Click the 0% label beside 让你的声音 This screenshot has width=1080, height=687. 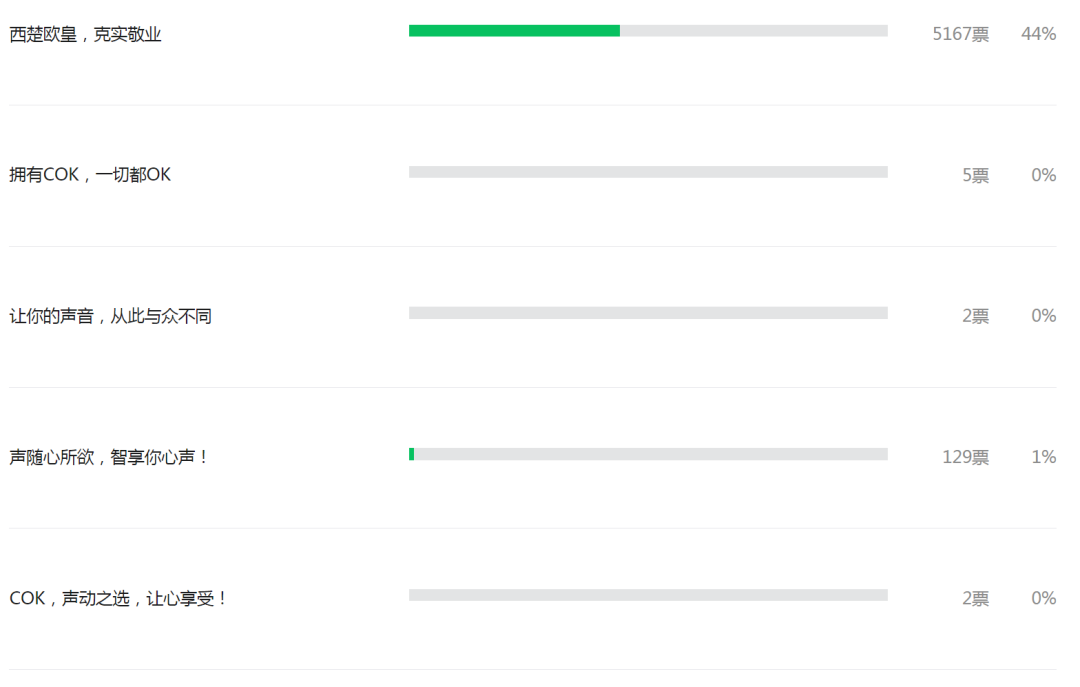click(1043, 316)
